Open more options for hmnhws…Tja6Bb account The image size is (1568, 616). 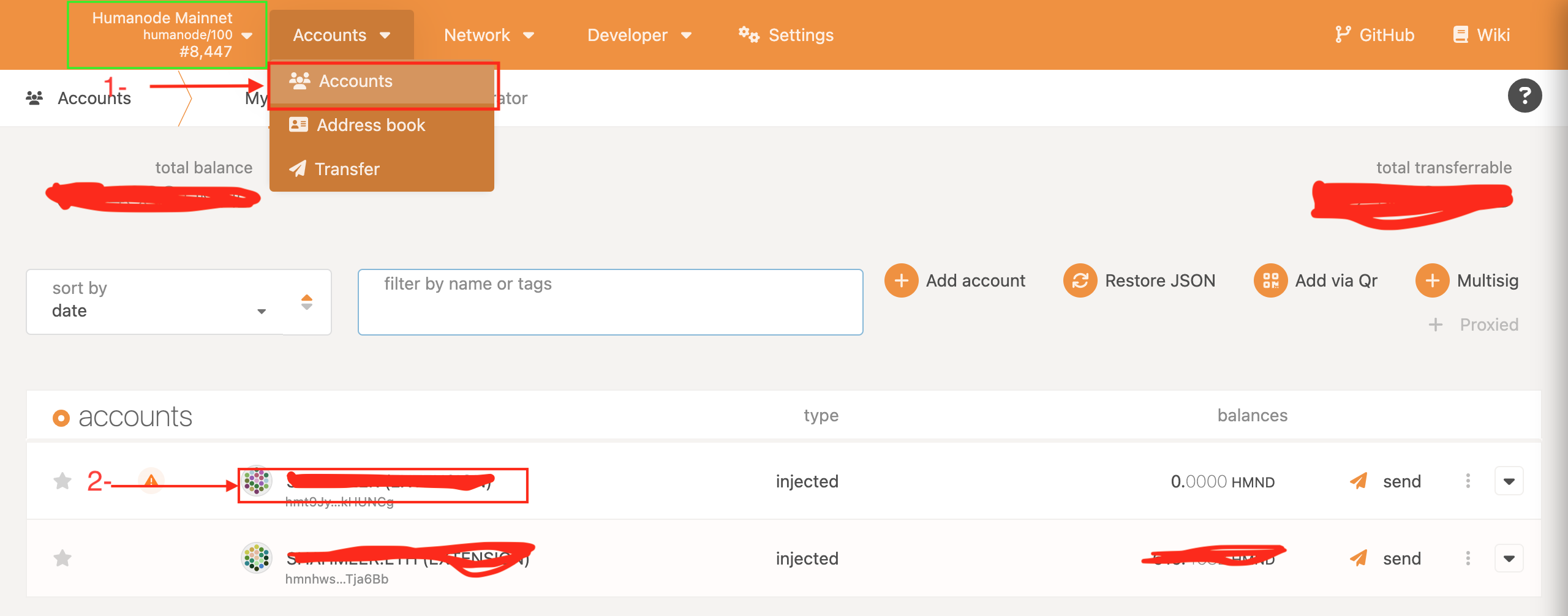click(1468, 558)
